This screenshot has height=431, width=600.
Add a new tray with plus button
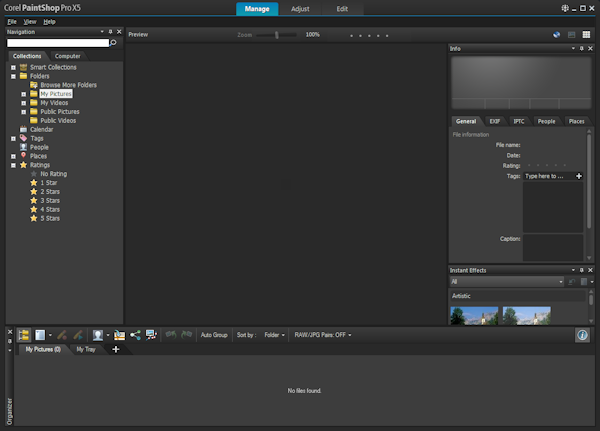point(115,349)
